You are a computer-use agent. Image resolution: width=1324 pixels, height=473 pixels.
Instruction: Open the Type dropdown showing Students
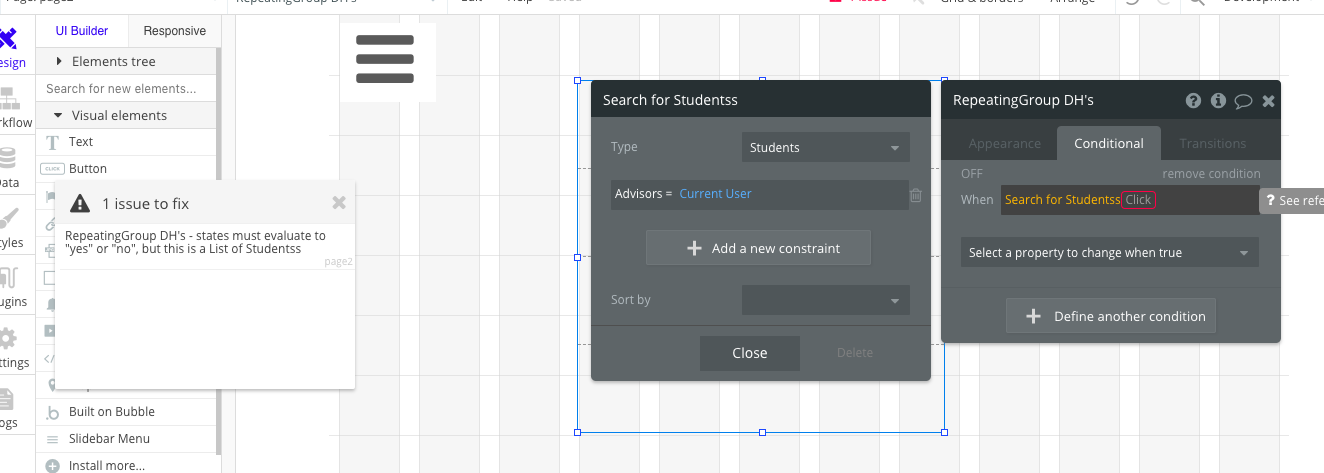[x=826, y=148]
